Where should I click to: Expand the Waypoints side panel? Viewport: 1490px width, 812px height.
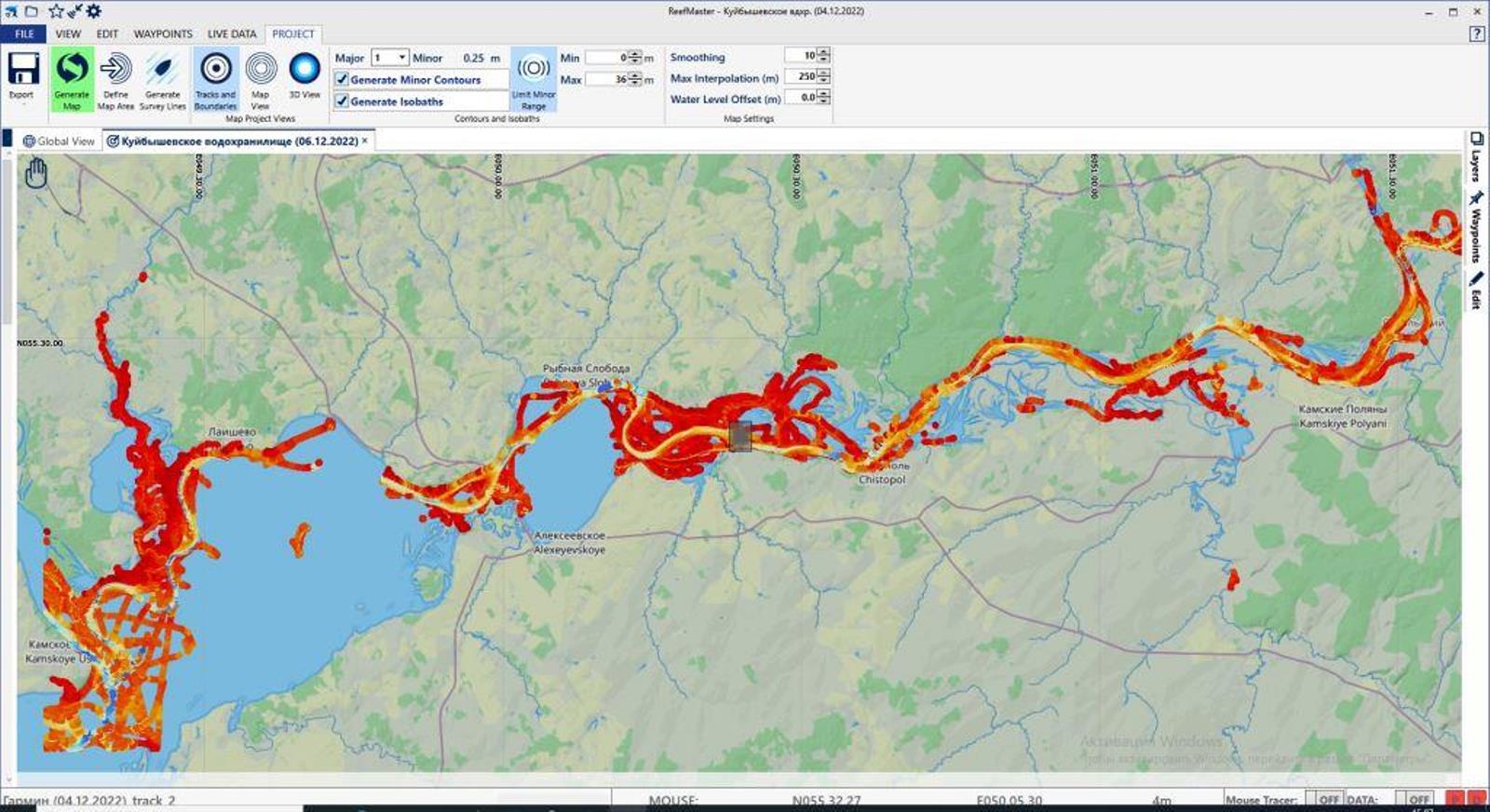[x=1476, y=226]
